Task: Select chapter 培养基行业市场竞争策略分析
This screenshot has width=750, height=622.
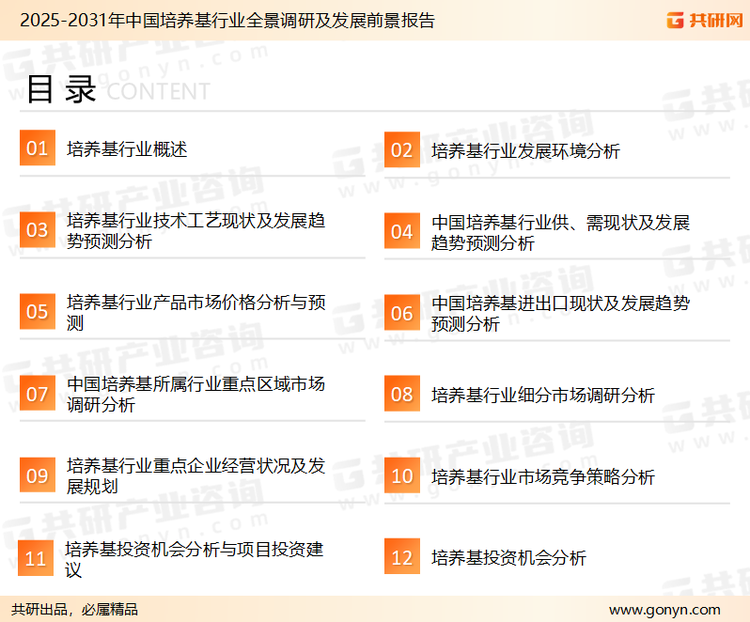Action: point(542,477)
